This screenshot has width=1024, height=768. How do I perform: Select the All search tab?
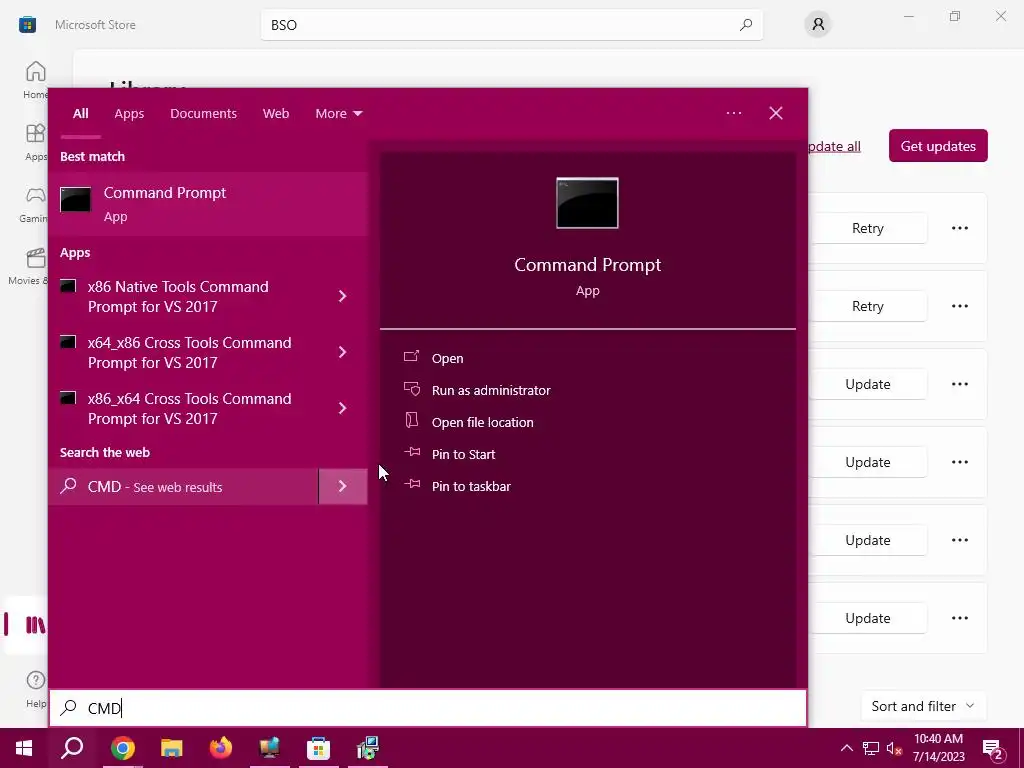tap(80, 114)
